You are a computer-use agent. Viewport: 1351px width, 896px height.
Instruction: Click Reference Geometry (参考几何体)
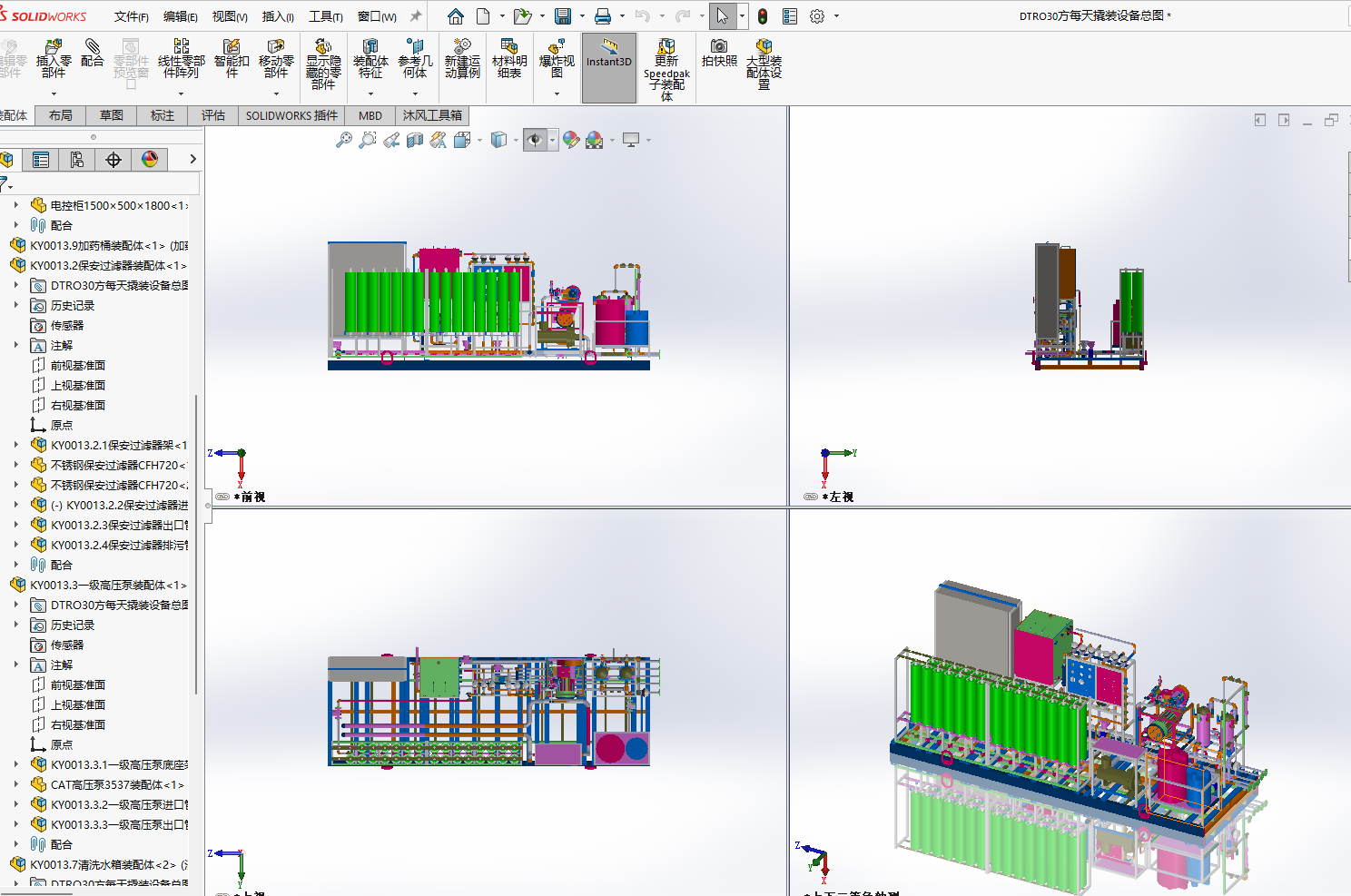point(415,59)
